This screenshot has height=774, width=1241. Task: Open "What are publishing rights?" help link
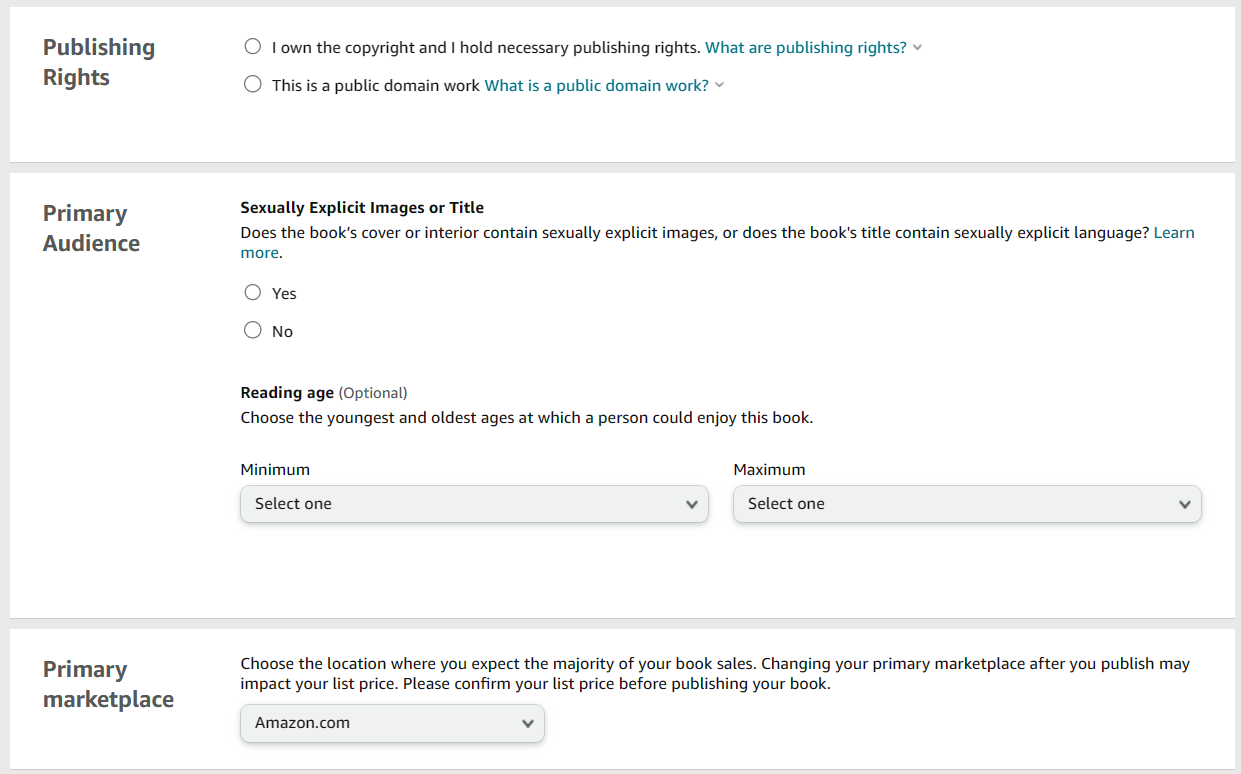click(805, 47)
